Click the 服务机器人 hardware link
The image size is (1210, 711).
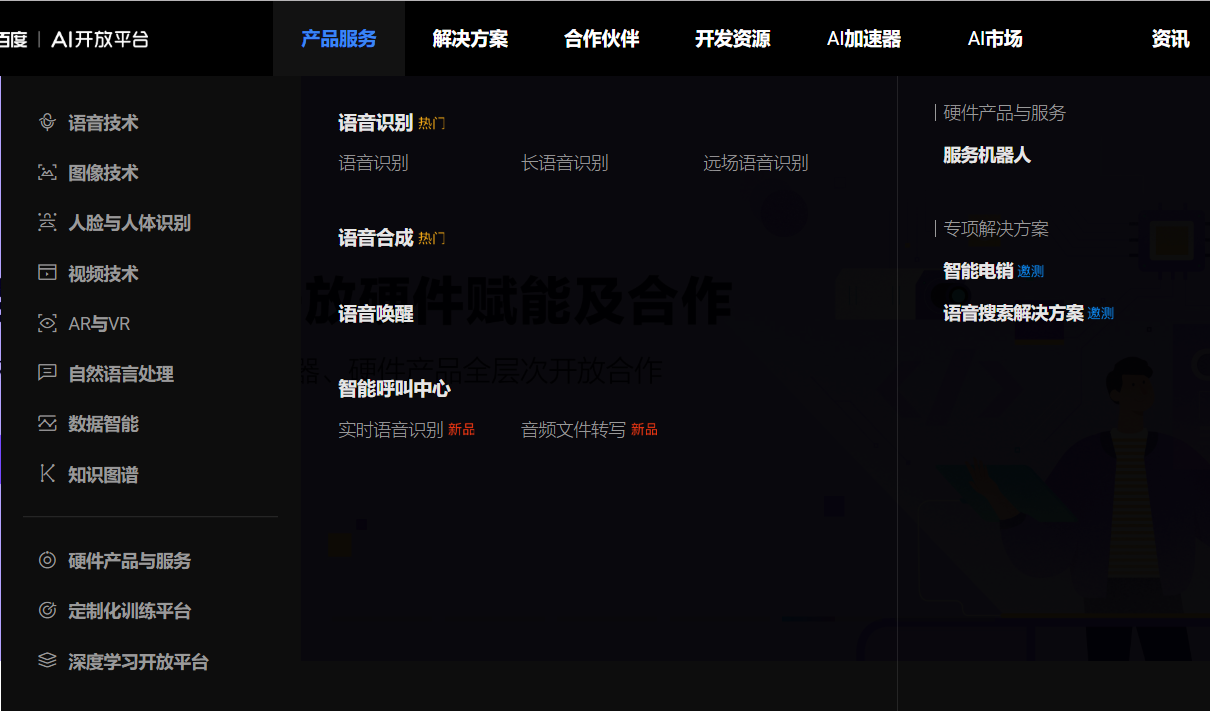pyautogui.click(x=985, y=155)
